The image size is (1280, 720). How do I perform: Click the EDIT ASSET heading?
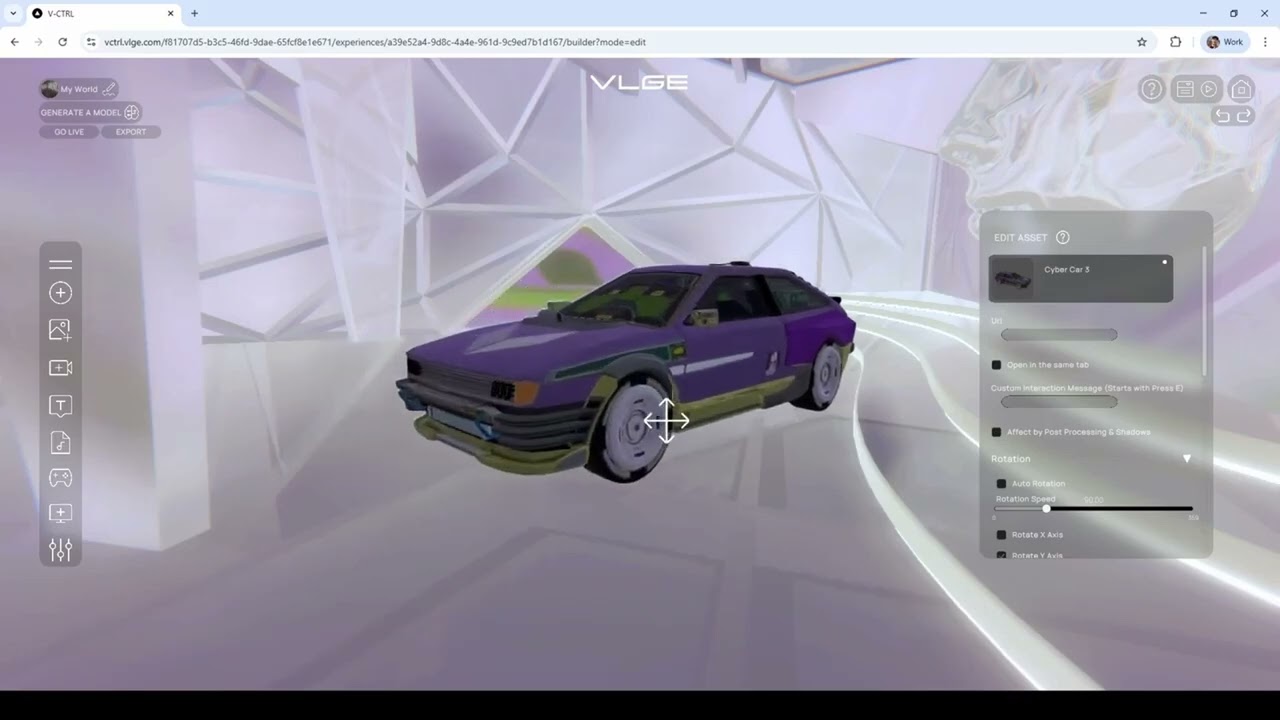point(1020,238)
